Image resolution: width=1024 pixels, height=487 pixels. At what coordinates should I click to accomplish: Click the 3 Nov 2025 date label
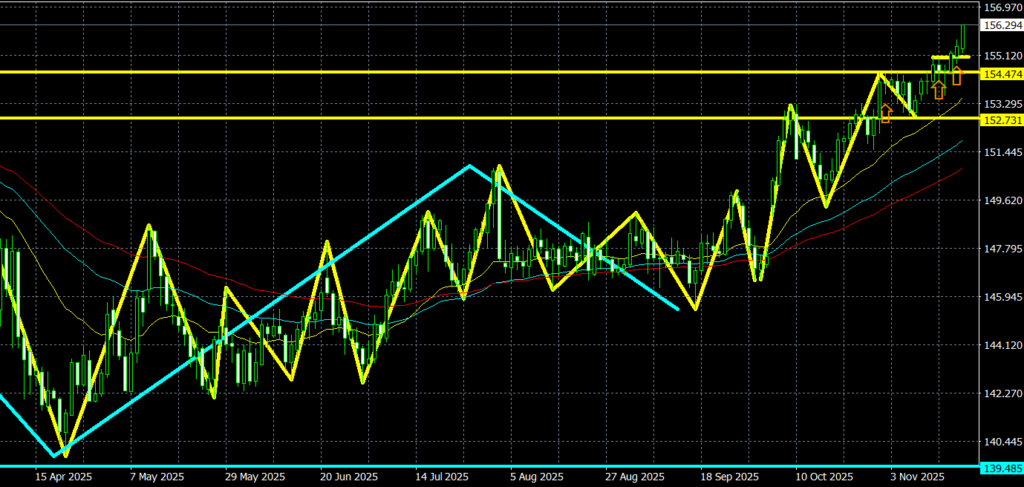(917, 477)
